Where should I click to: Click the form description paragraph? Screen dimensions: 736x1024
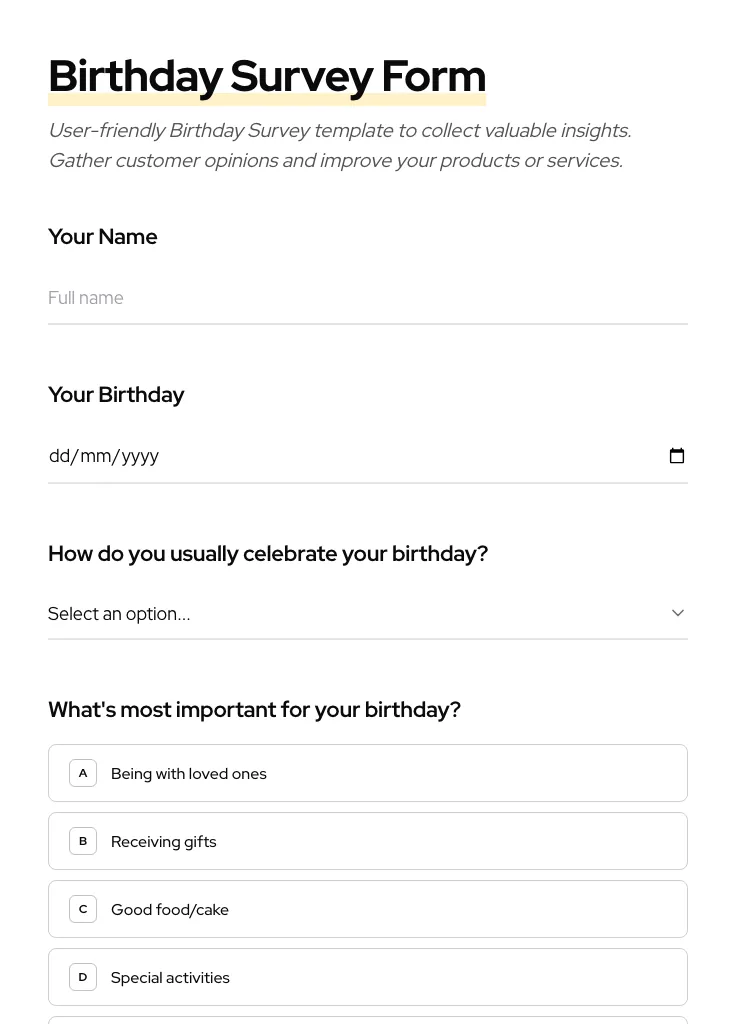click(x=340, y=145)
